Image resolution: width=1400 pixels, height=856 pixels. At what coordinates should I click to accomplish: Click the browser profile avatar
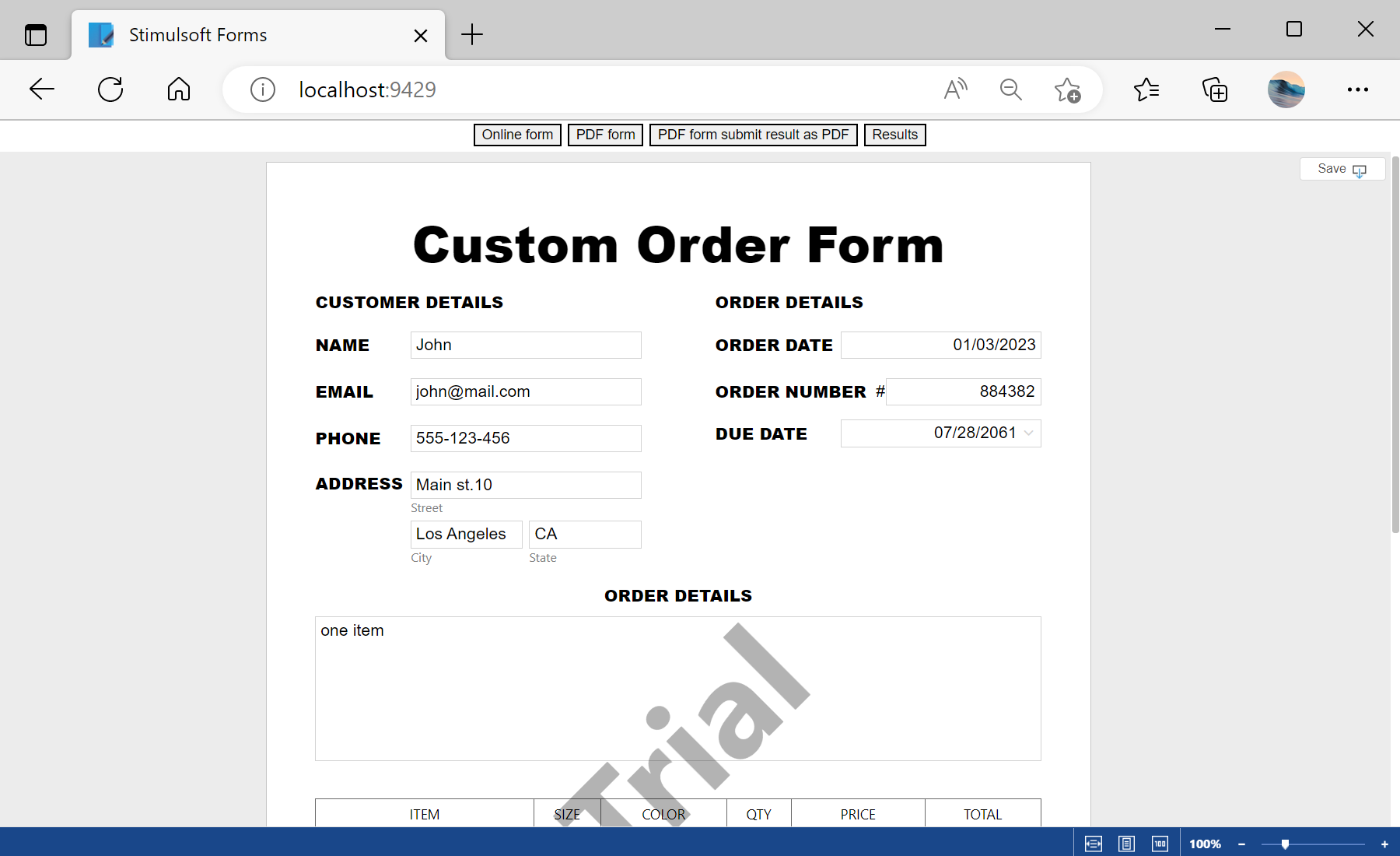pyautogui.click(x=1285, y=89)
